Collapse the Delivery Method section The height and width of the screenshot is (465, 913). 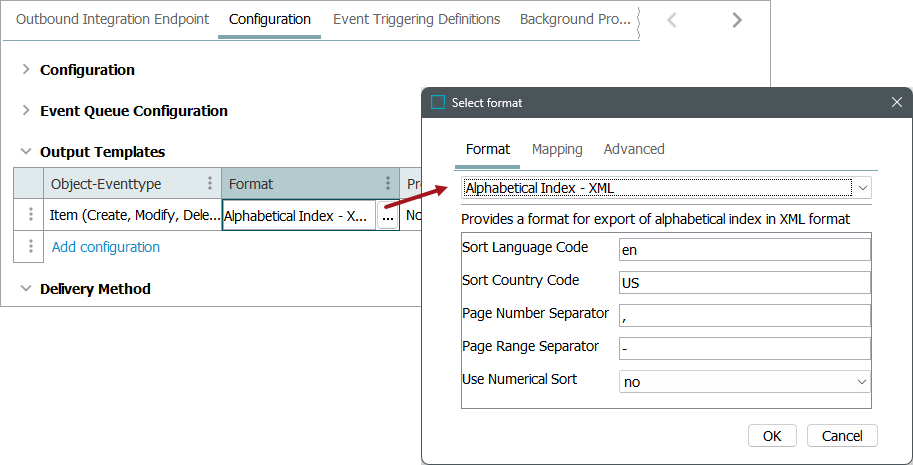[26, 289]
